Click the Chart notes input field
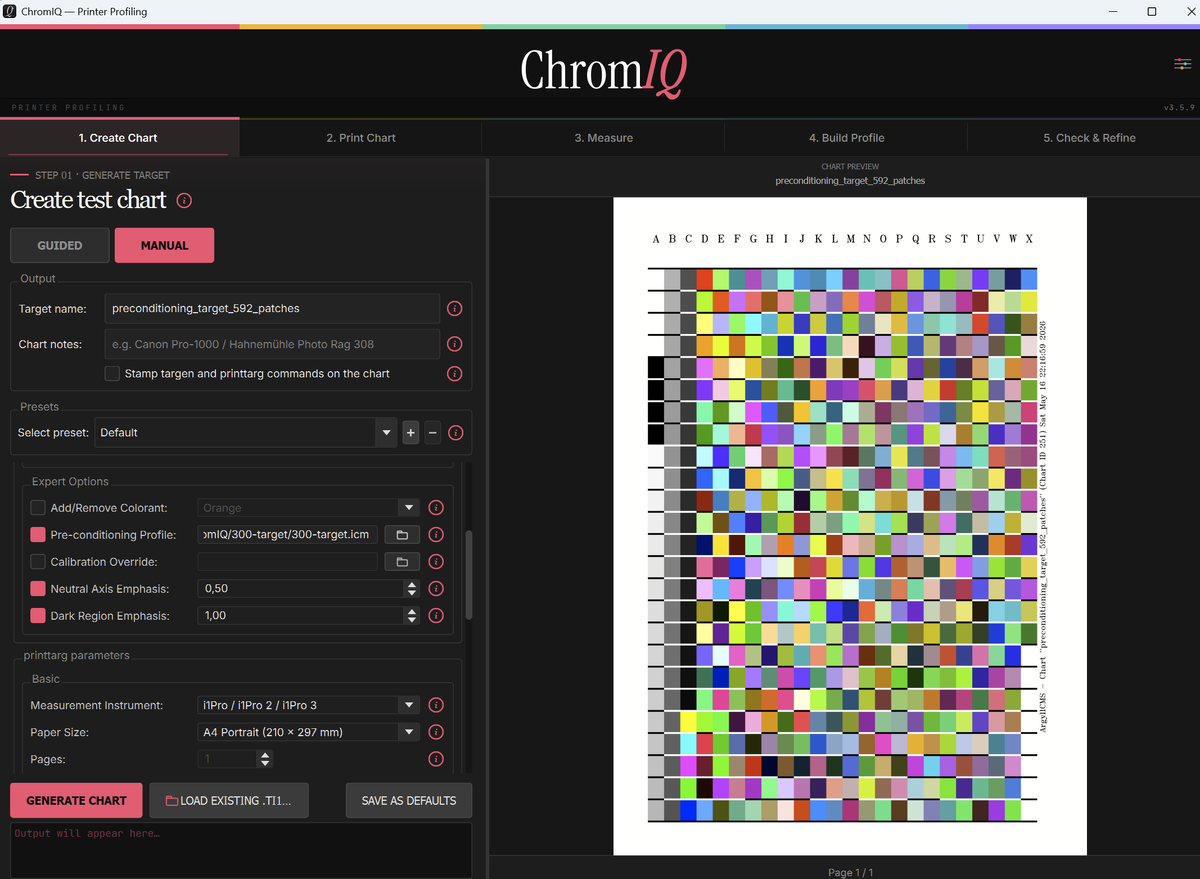Image resolution: width=1200 pixels, height=879 pixels. (x=272, y=344)
